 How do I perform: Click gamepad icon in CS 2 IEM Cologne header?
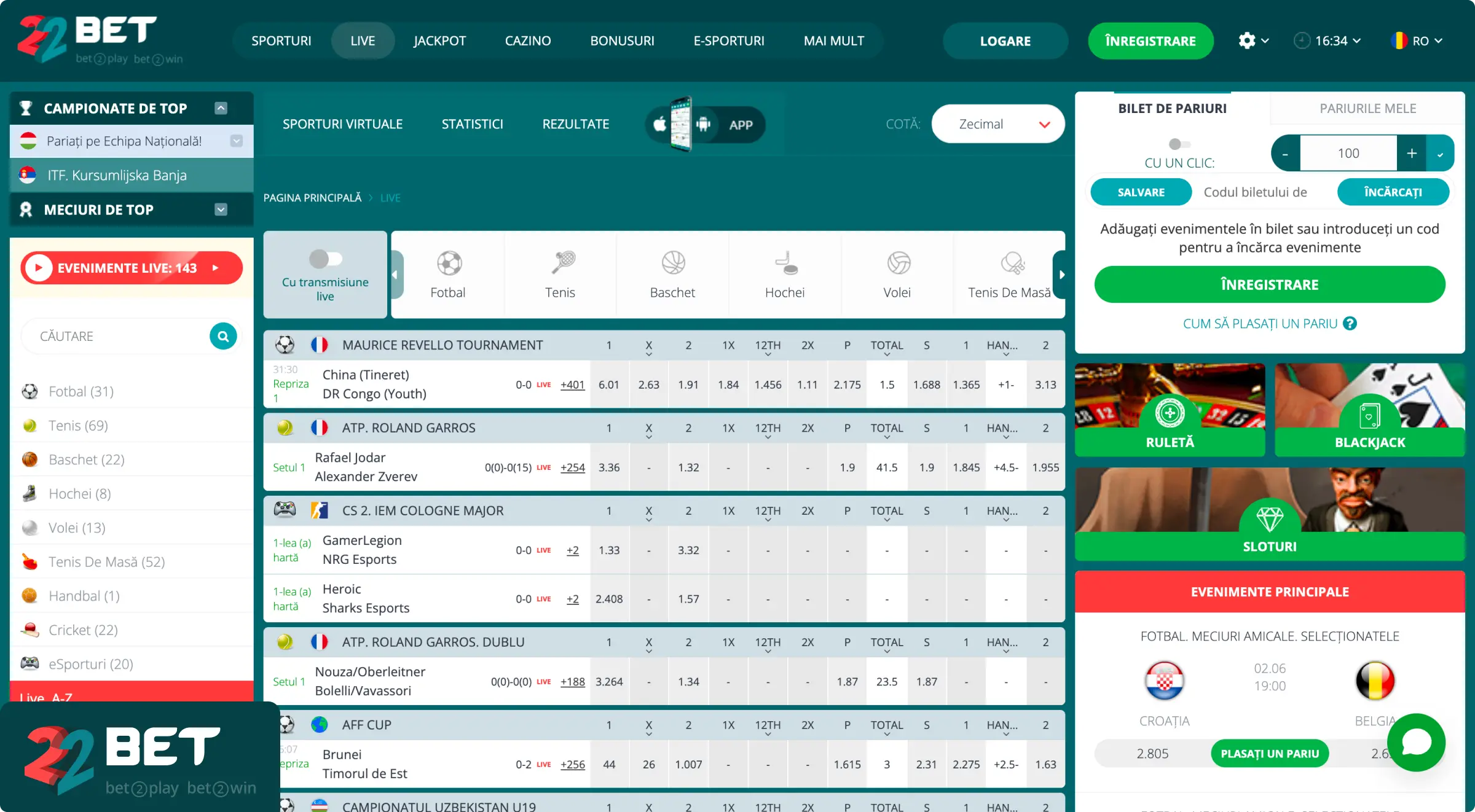pyautogui.click(x=285, y=510)
